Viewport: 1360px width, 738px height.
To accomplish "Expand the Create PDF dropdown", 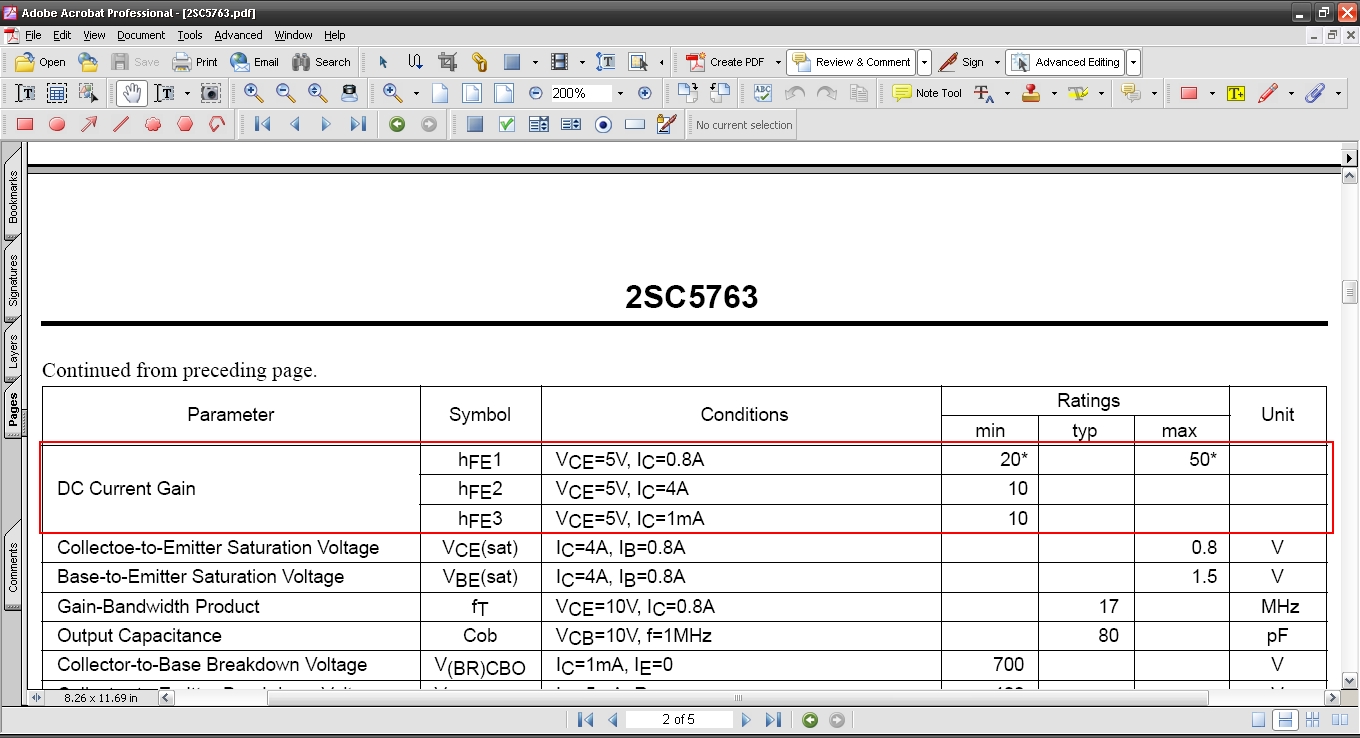I will [x=778, y=62].
